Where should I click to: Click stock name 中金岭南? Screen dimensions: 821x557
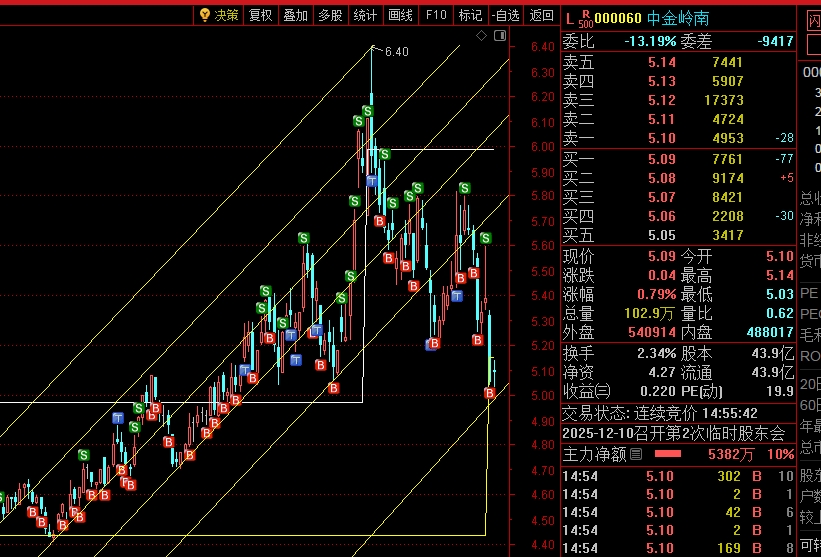(x=678, y=19)
